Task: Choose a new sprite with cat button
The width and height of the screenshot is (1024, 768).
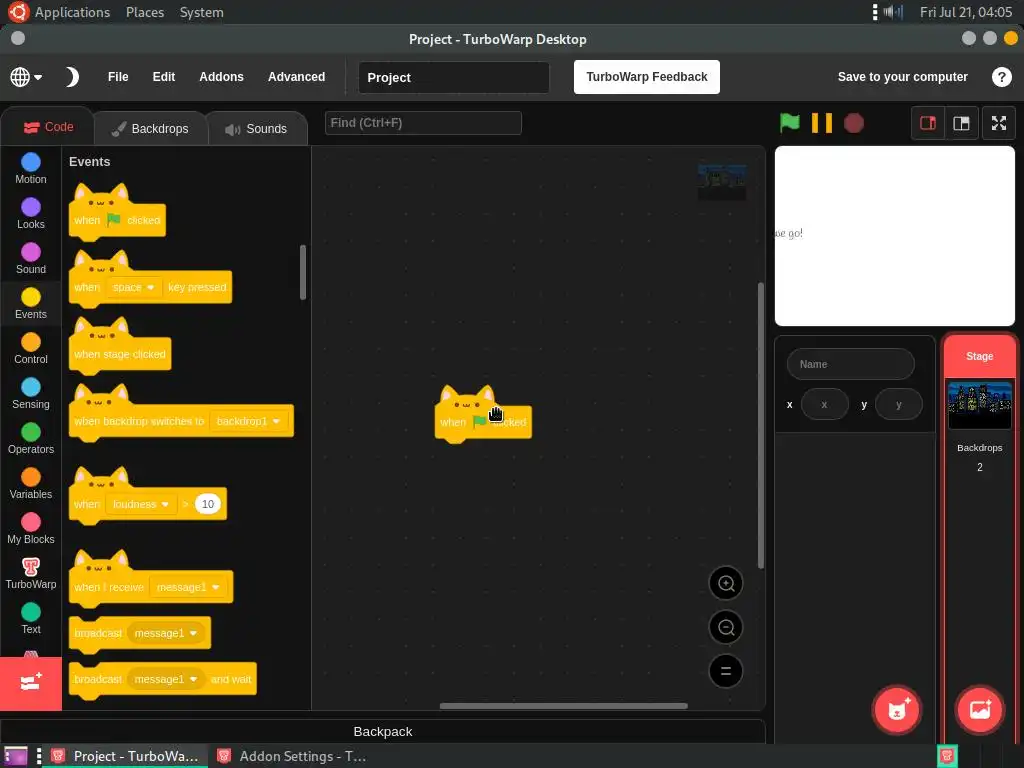Action: coord(897,710)
